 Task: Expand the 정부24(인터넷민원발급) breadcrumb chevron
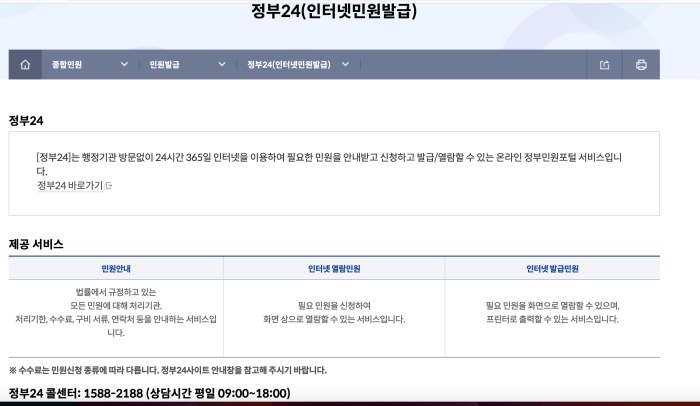tap(346, 64)
